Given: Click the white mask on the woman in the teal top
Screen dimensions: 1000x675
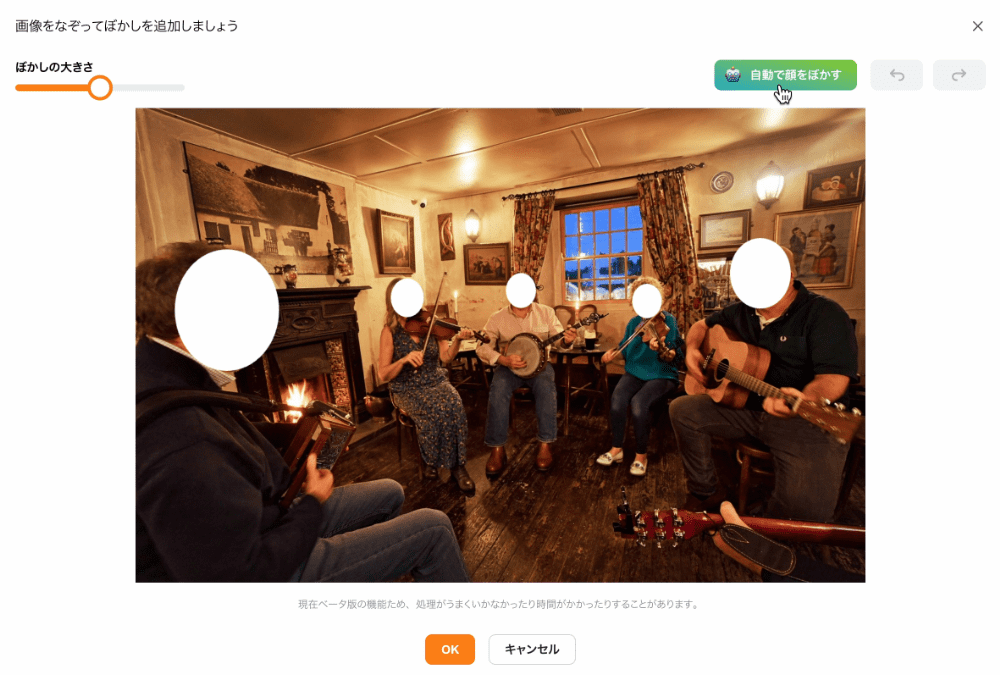Looking at the screenshot, I should pos(647,300).
